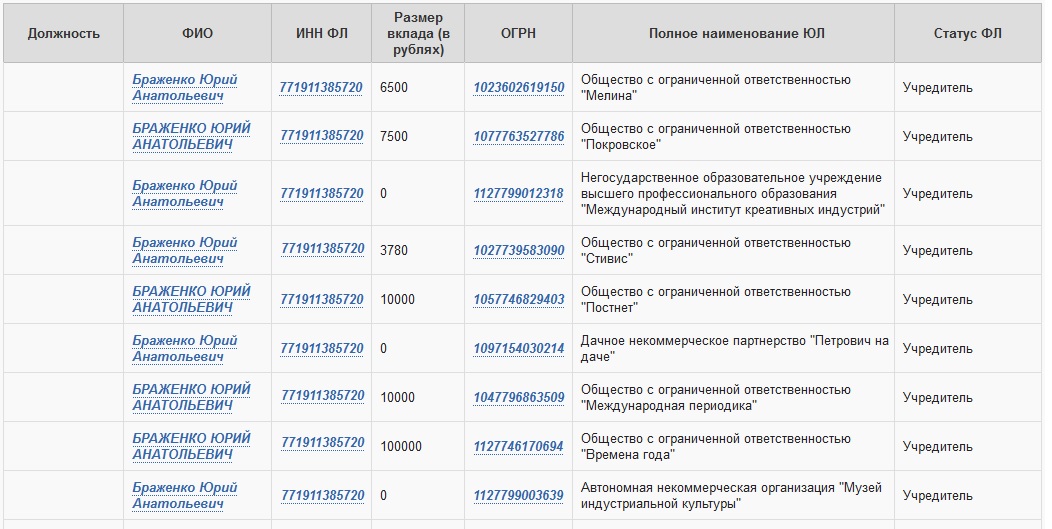Click founder name link in the "Стивис" row
This screenshot has height=529, width=1052.
(x=184, y=251)
